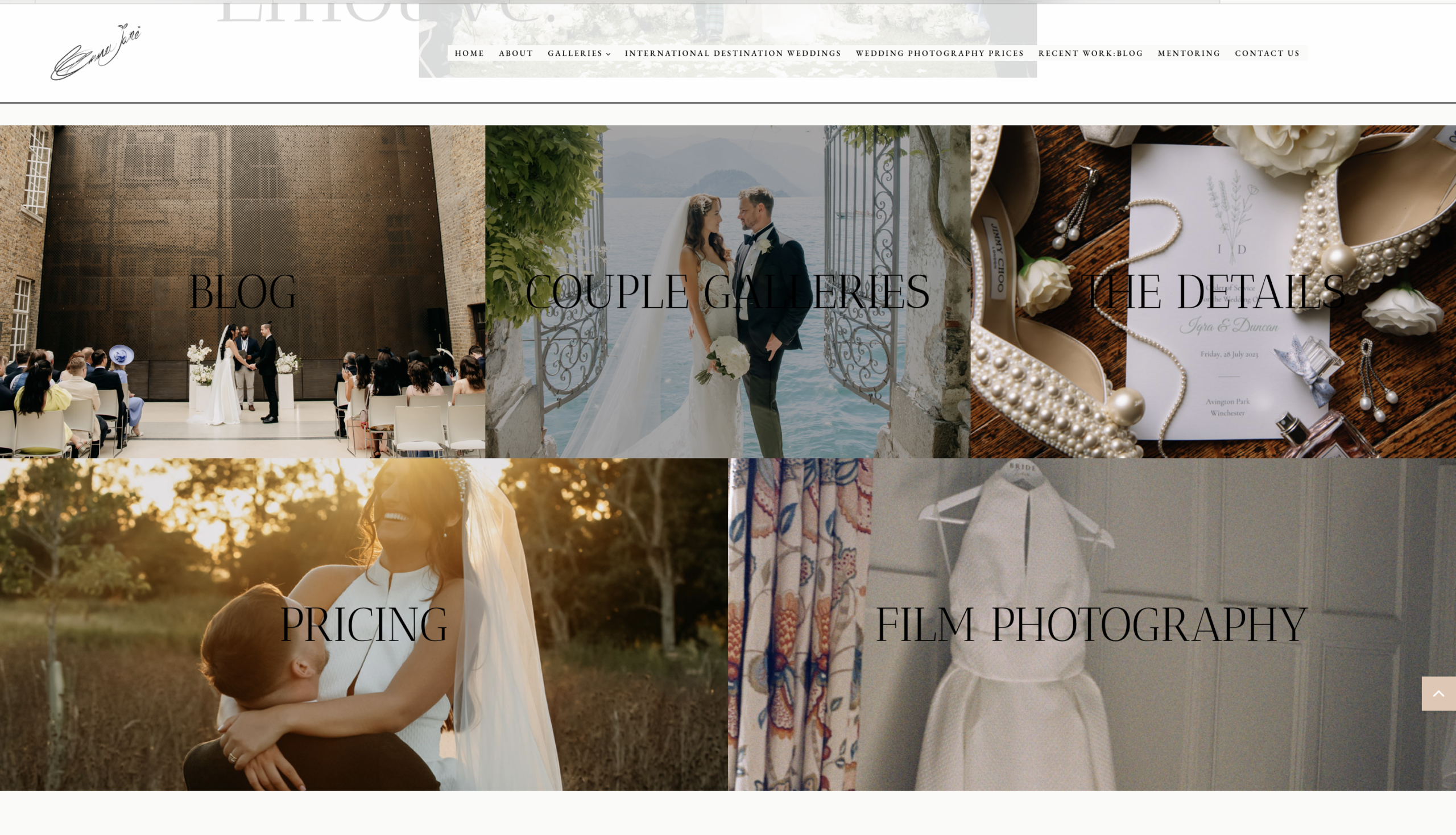
Task: Open the Home menu item
Action: (x=469, y=53)
